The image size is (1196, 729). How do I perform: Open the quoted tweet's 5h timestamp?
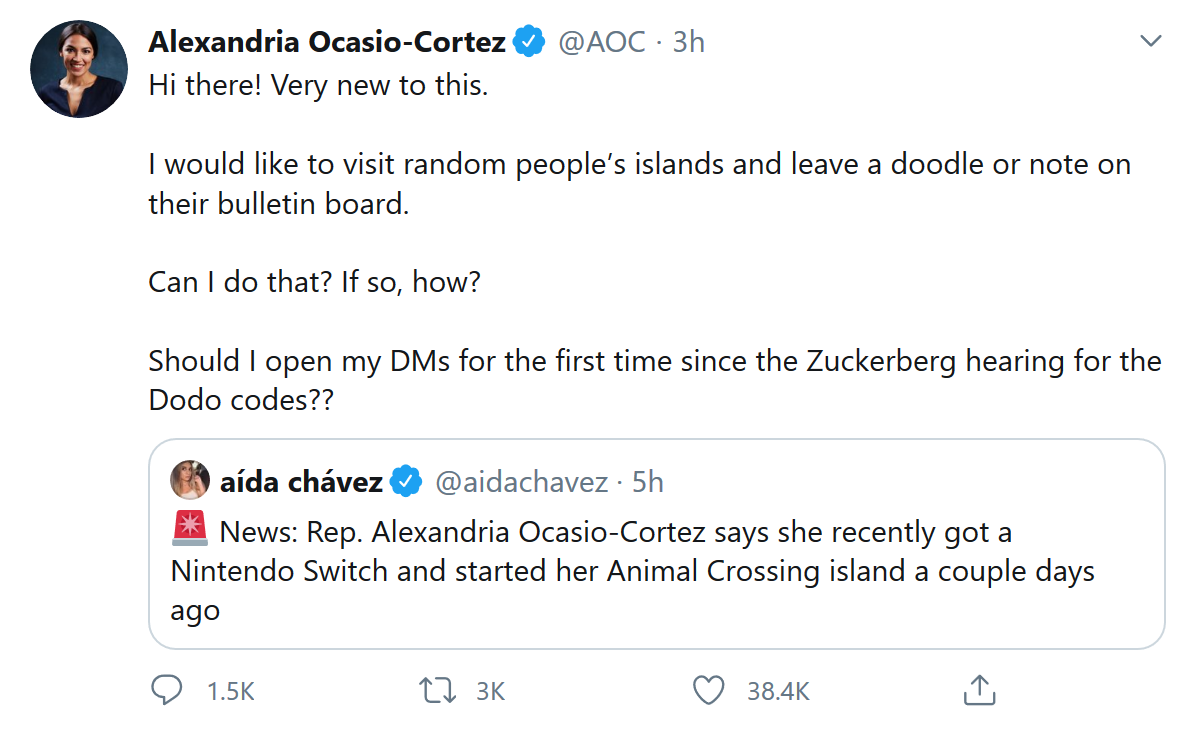647,482
